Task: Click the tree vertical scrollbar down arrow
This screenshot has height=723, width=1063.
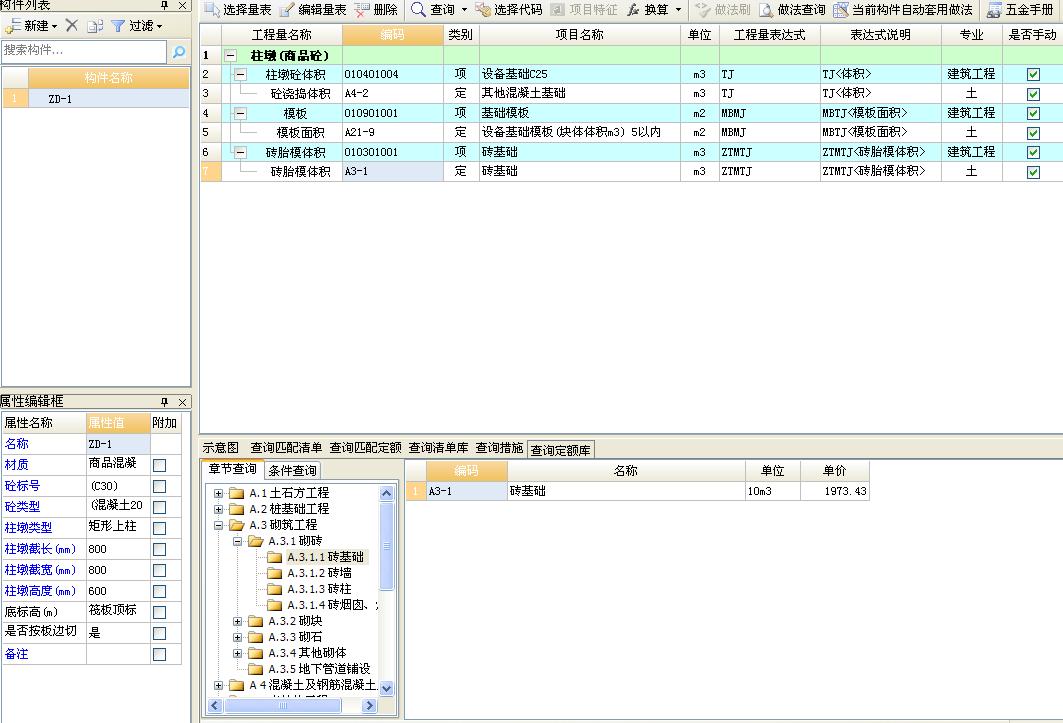Action: click(x=386, y=688)
